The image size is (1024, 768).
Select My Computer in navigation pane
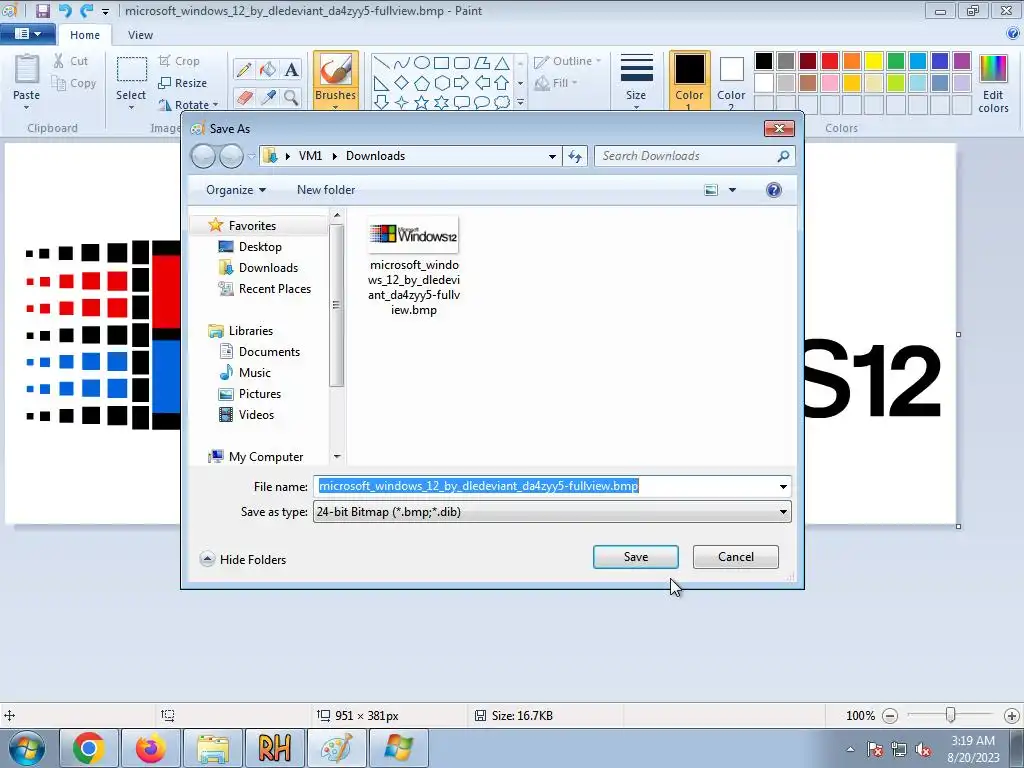[256, 457]
